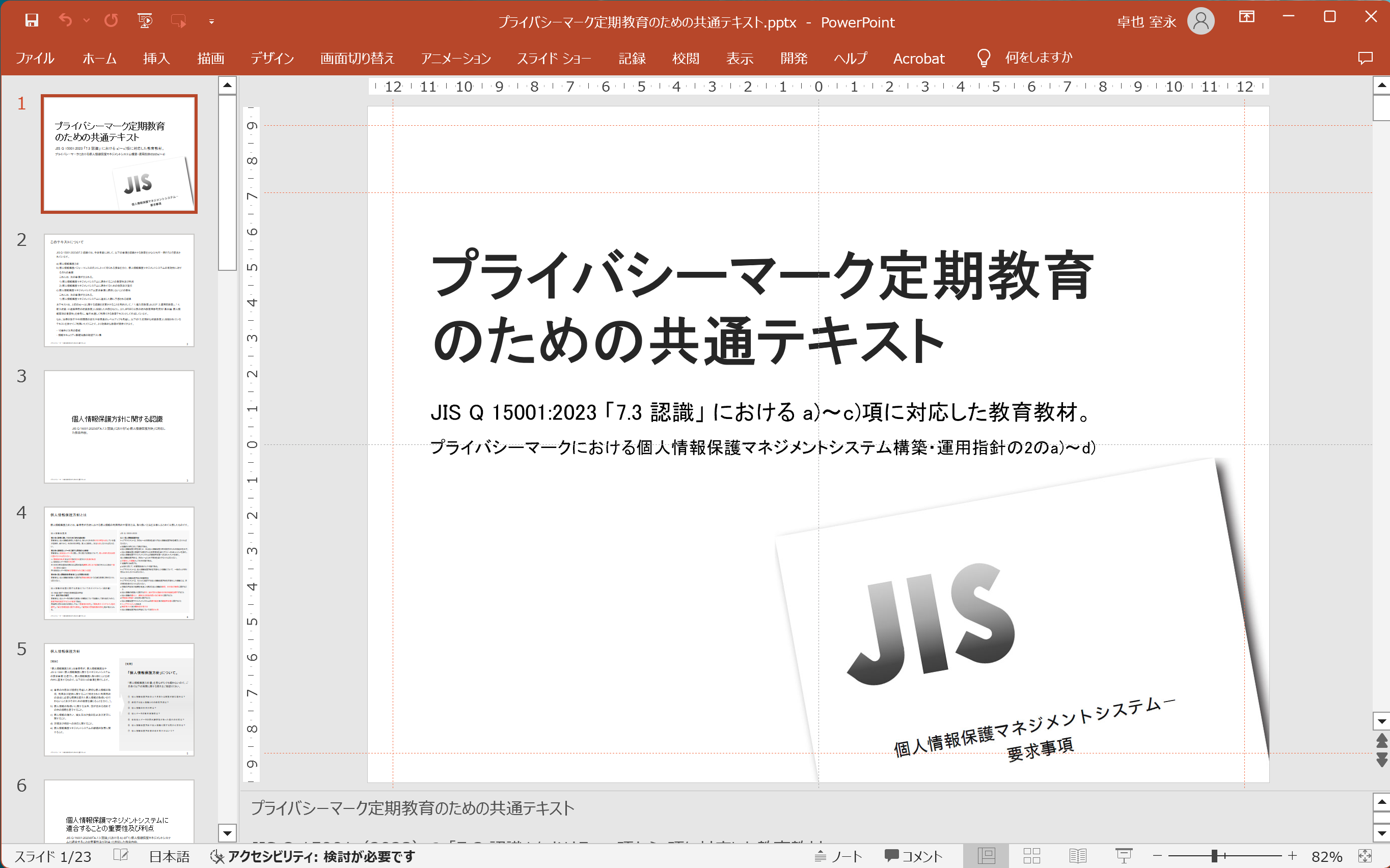This screenshot has height=868, width=1390.
Task: Switch to Normal view icon
Action: (x=986, y=856)
